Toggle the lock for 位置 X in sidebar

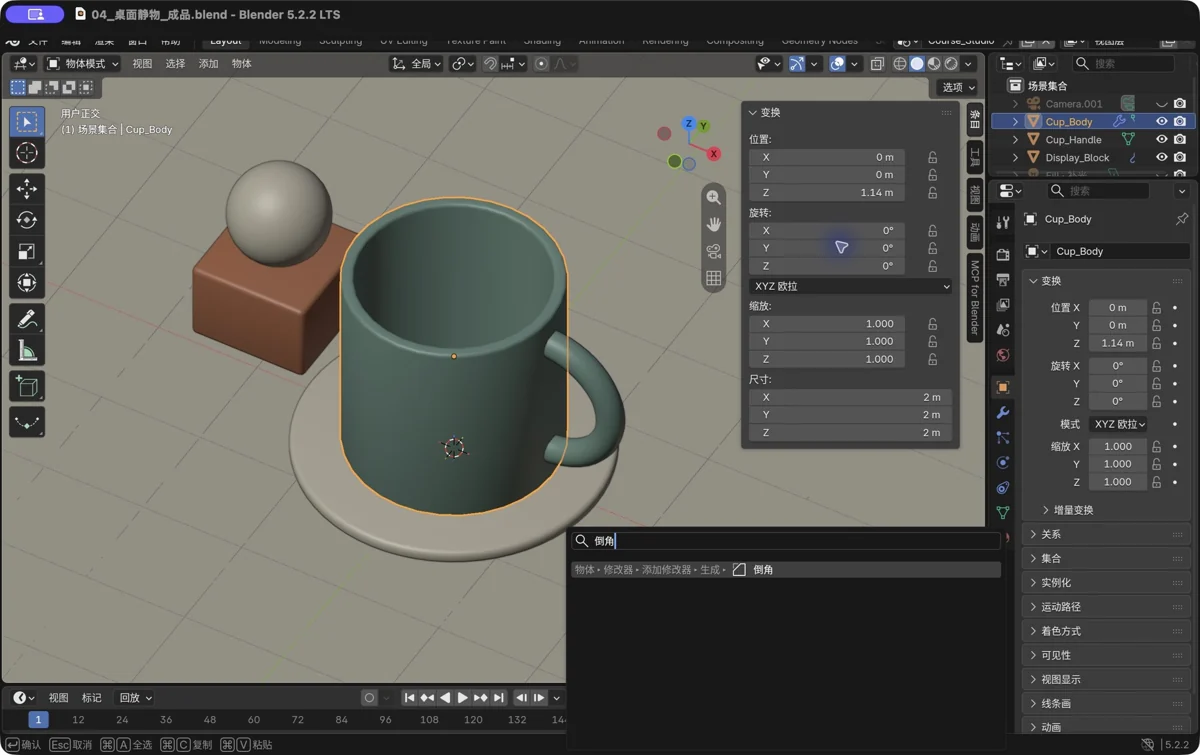click(932, 157)
